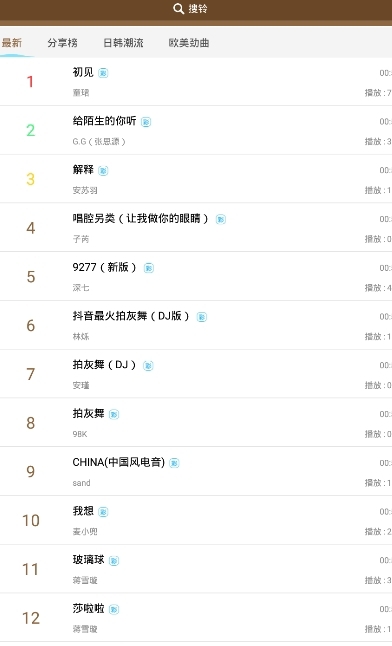Open the 搜铃 search magnifier icon

(x=178, y=9)
